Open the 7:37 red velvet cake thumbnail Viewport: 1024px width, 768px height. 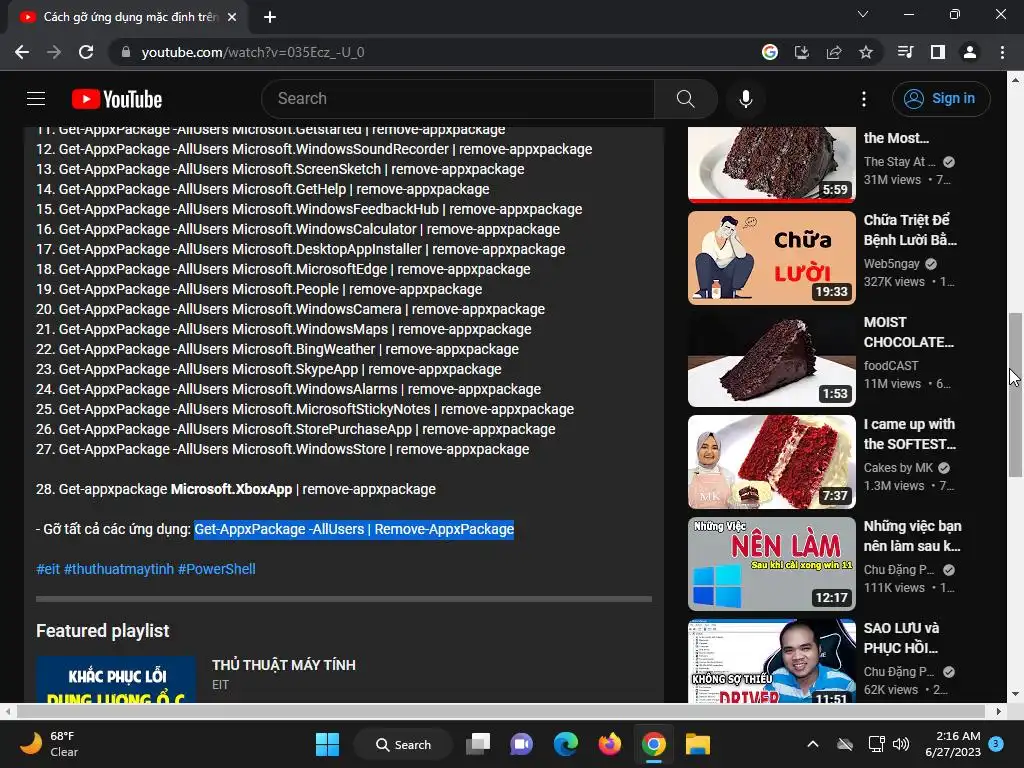772,462
